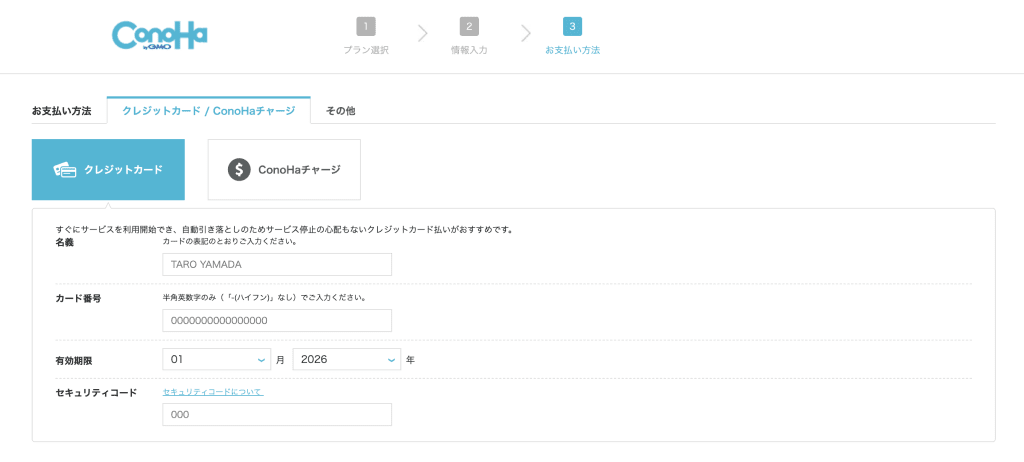Focus the 名義 cardholder name field

(277, 265)
